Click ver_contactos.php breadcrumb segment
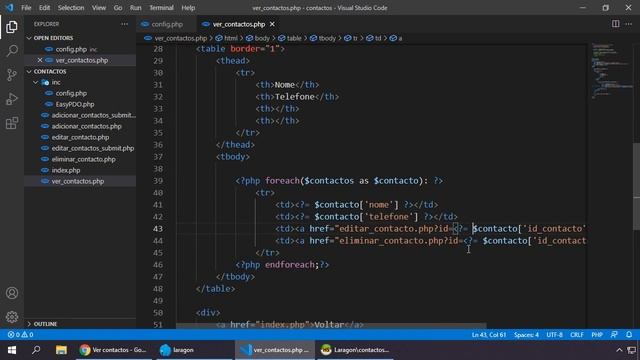The width and height of the screenshot is (640, 360). pyautogui.click(x=180, y=38)
